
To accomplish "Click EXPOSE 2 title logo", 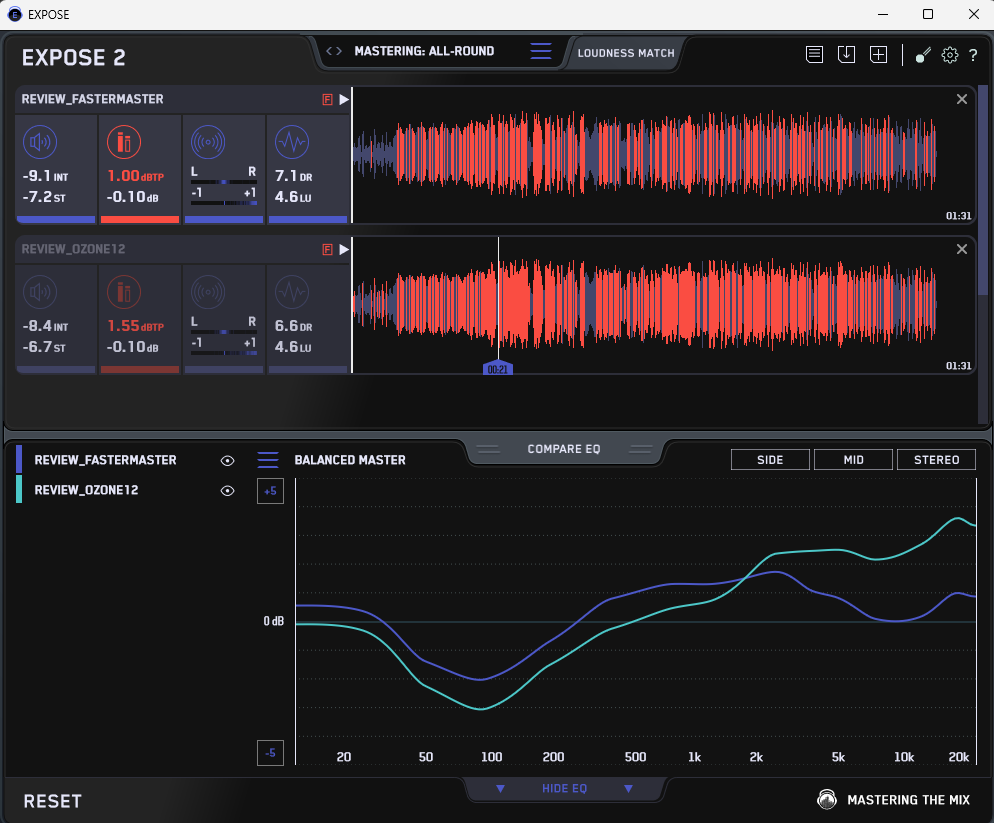I will coord(74,58).
